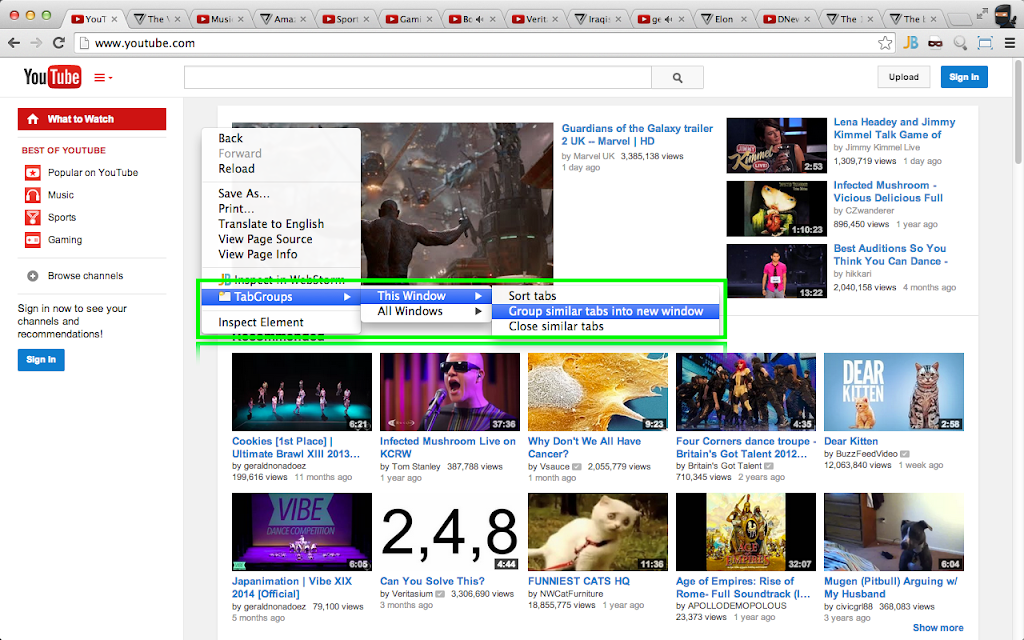Click the incognito mask extension icon
Viewport: 1024px width, 640px height.
pos(935,43)
